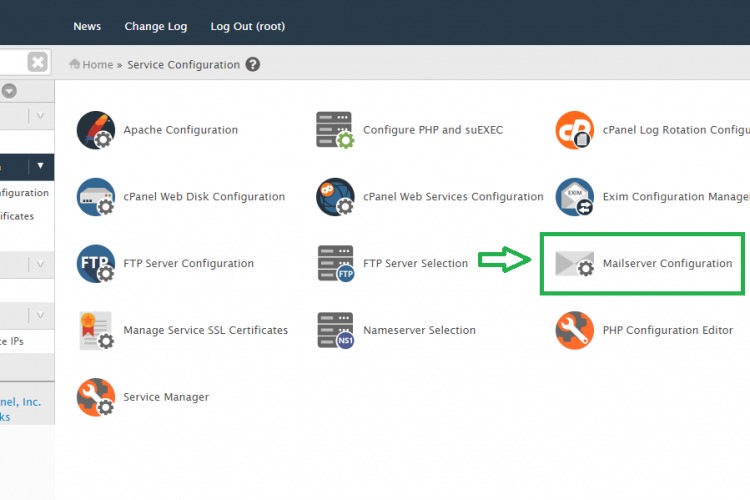
Task: Open the Mailserver Configuration envelope icon
Action: pos(574,264)
